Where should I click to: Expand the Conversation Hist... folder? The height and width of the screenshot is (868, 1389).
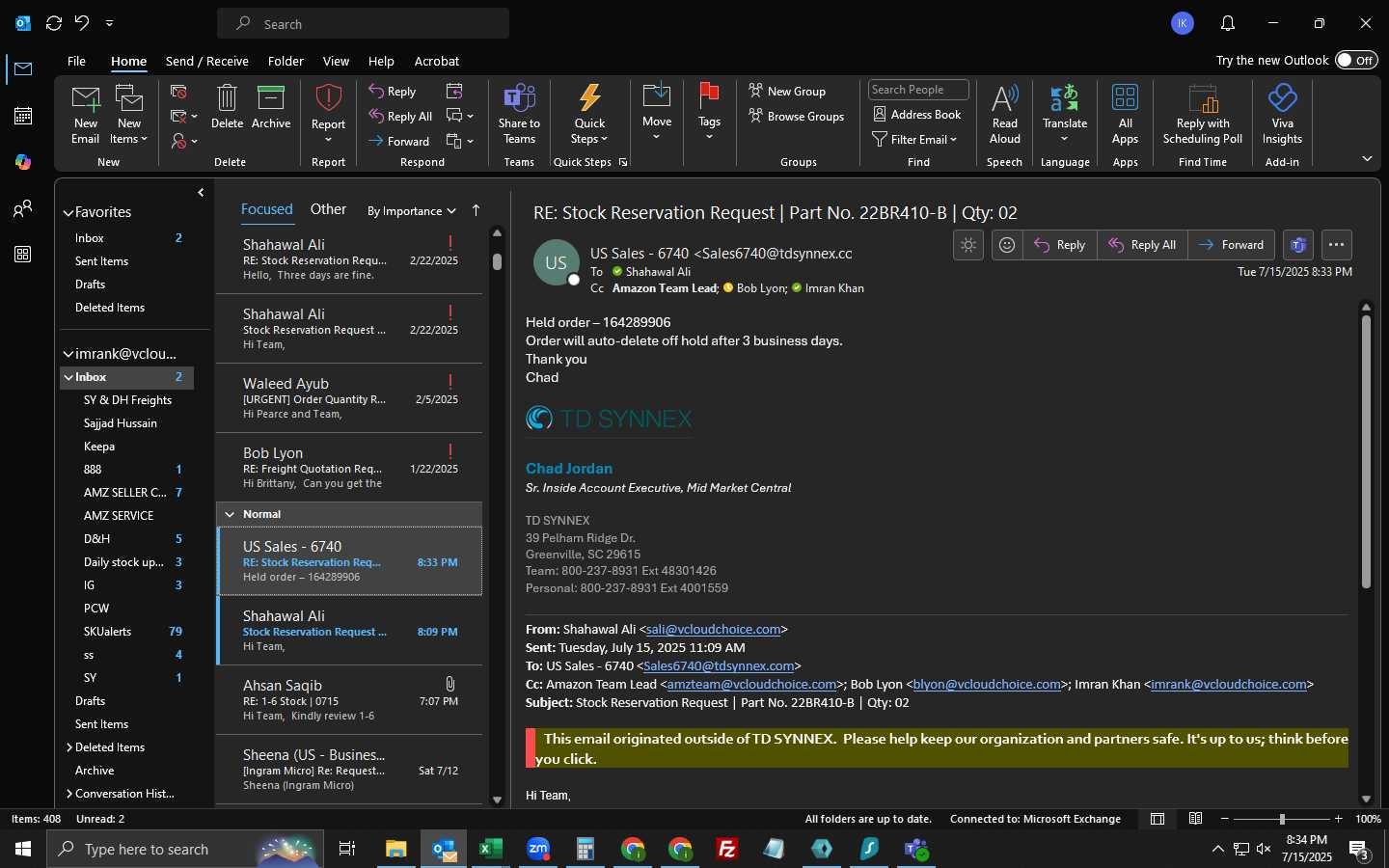tap(68, 794)
